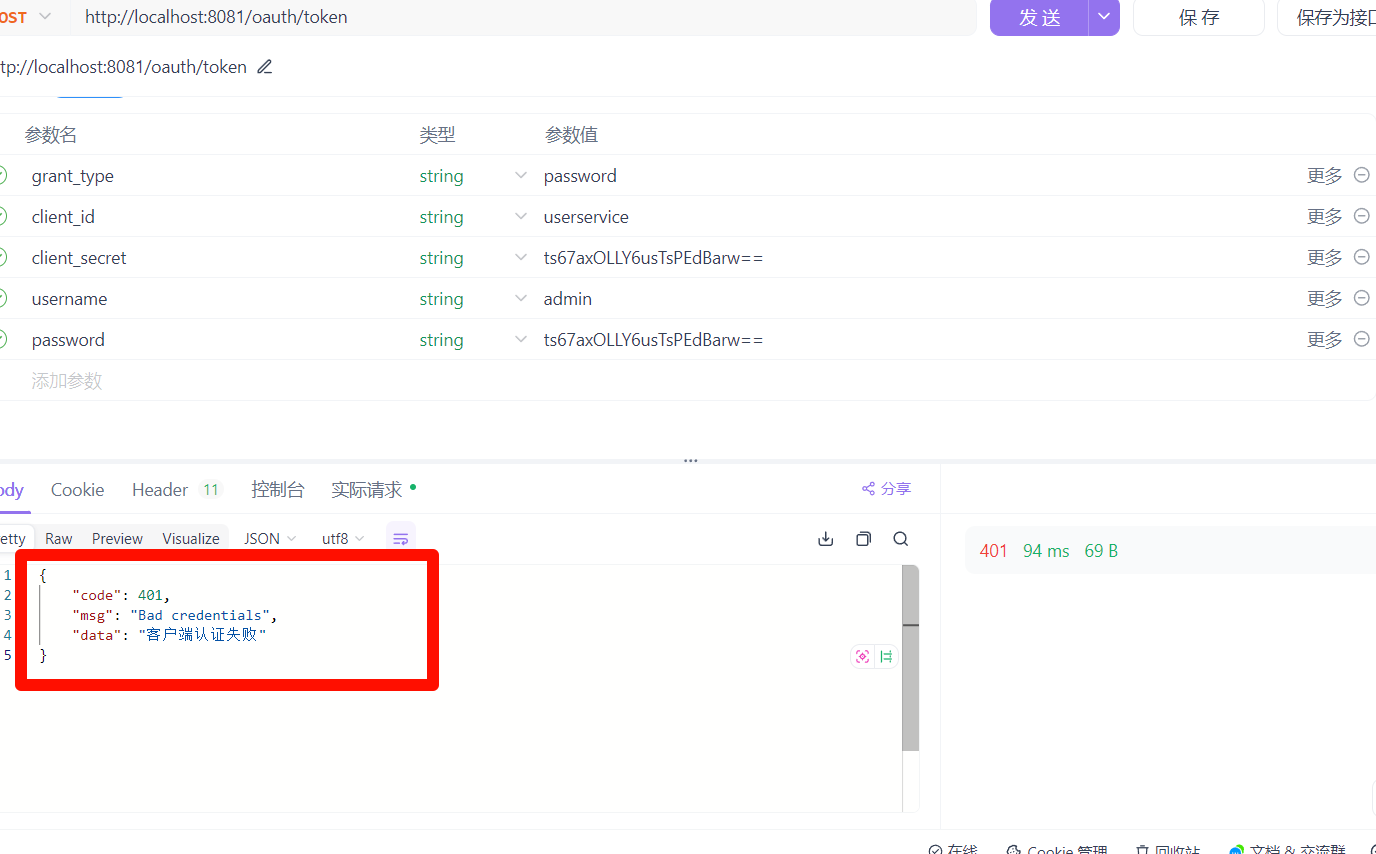Screen dimensions: 1376x854
Task: Remove the grant_type parameter using minus icon
Action: [x=1361, y=175]
